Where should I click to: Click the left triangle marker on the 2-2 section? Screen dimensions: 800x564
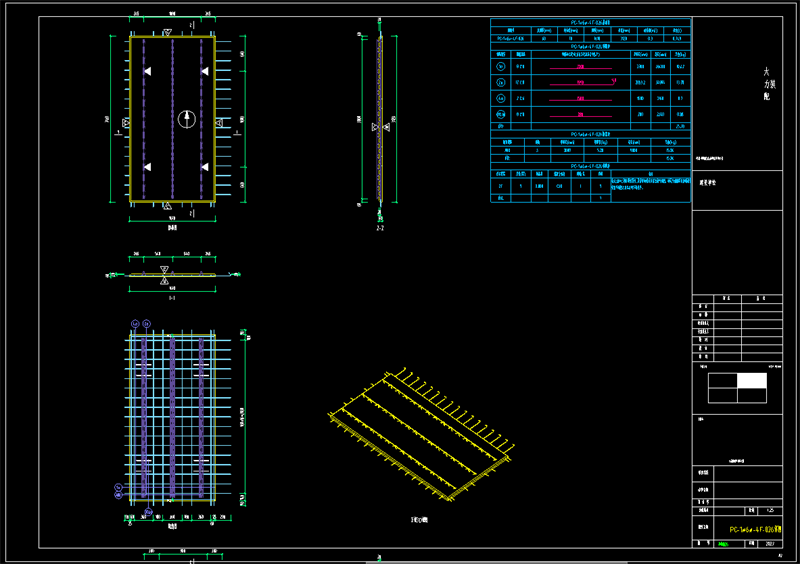point(374,127)
